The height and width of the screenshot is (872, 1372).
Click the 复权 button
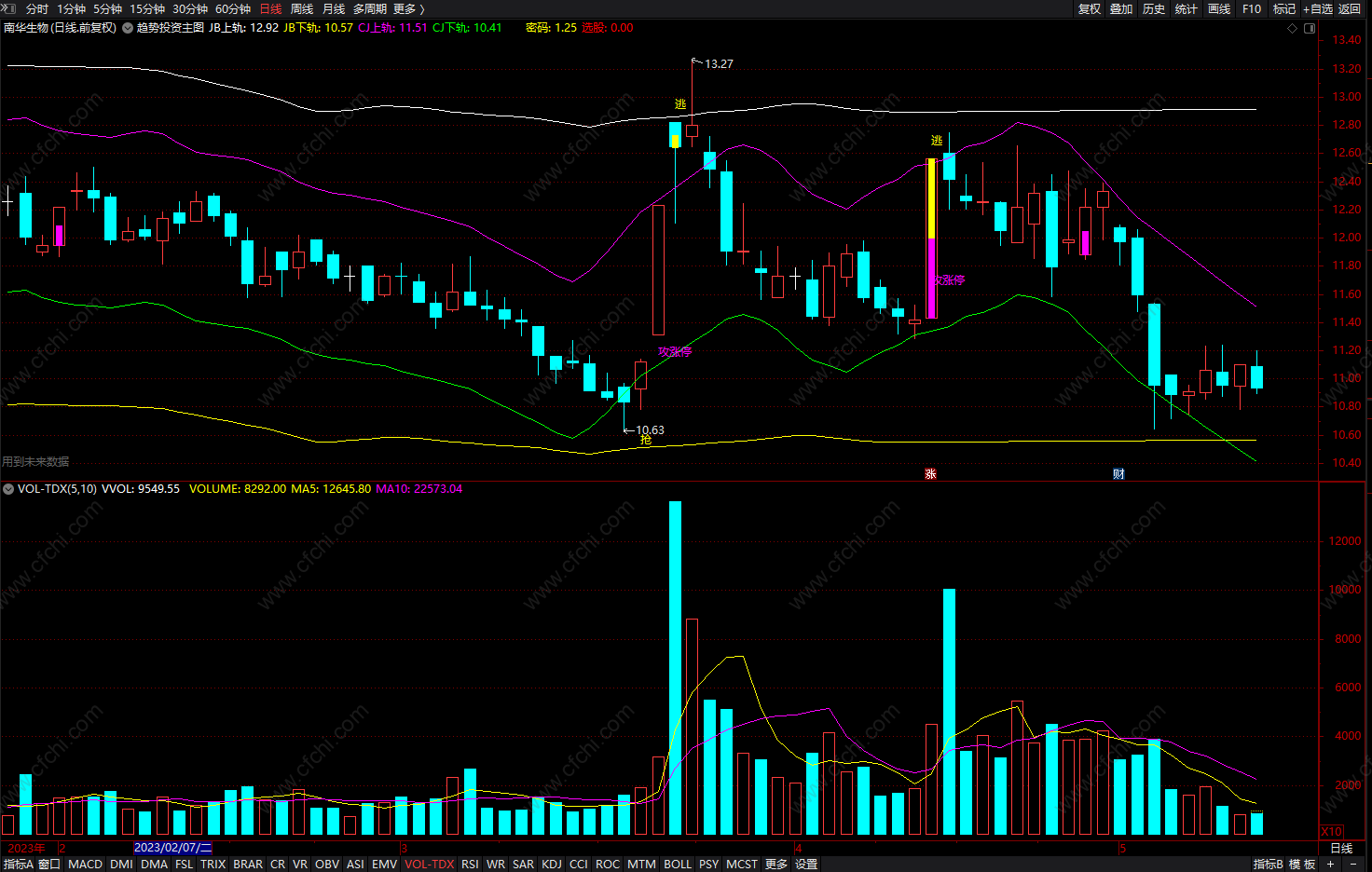(1090, 8)
